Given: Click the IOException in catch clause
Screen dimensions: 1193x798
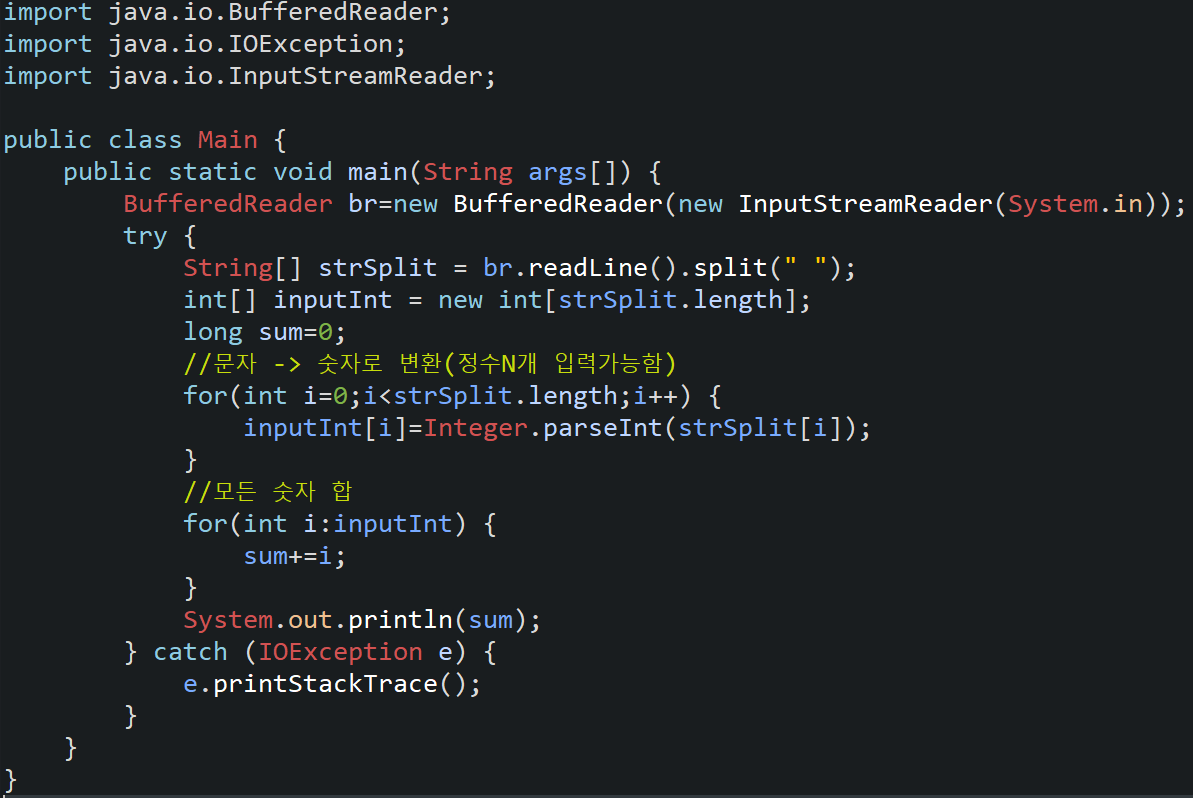Looking at the screenshot, I should coord(340,653).
